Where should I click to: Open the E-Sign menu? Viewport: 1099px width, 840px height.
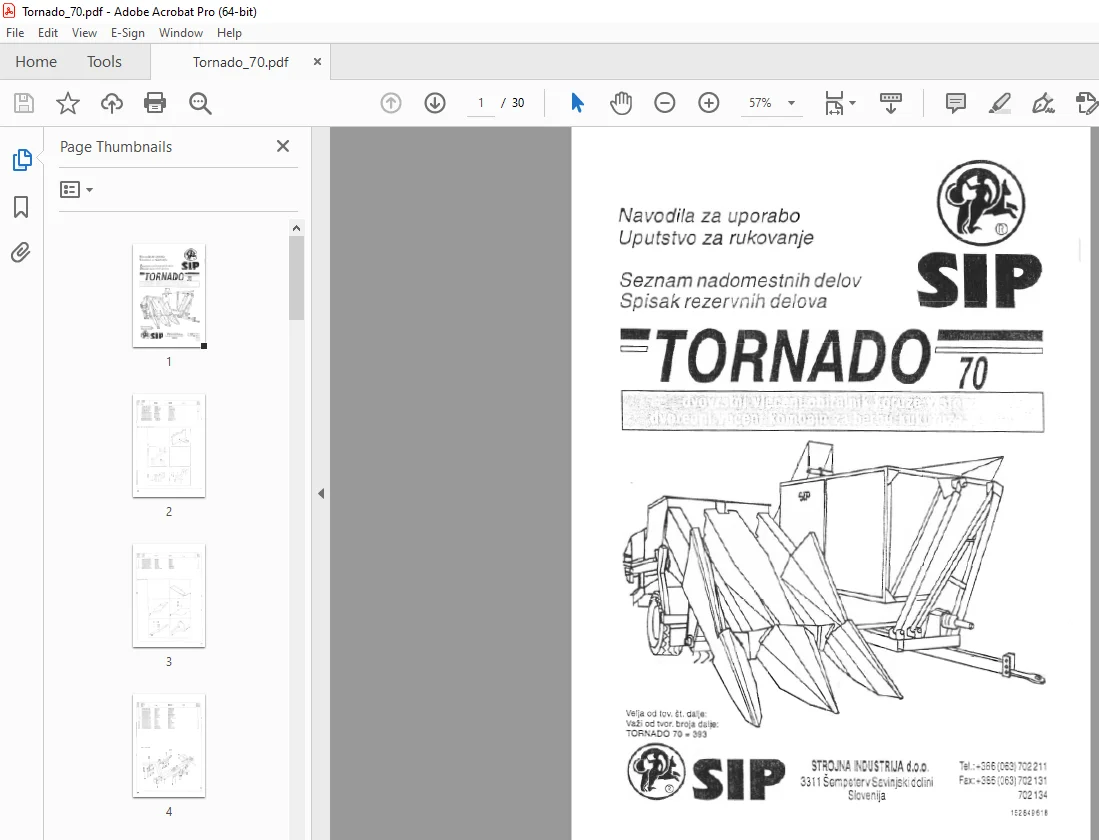click(x=128, y=32)
